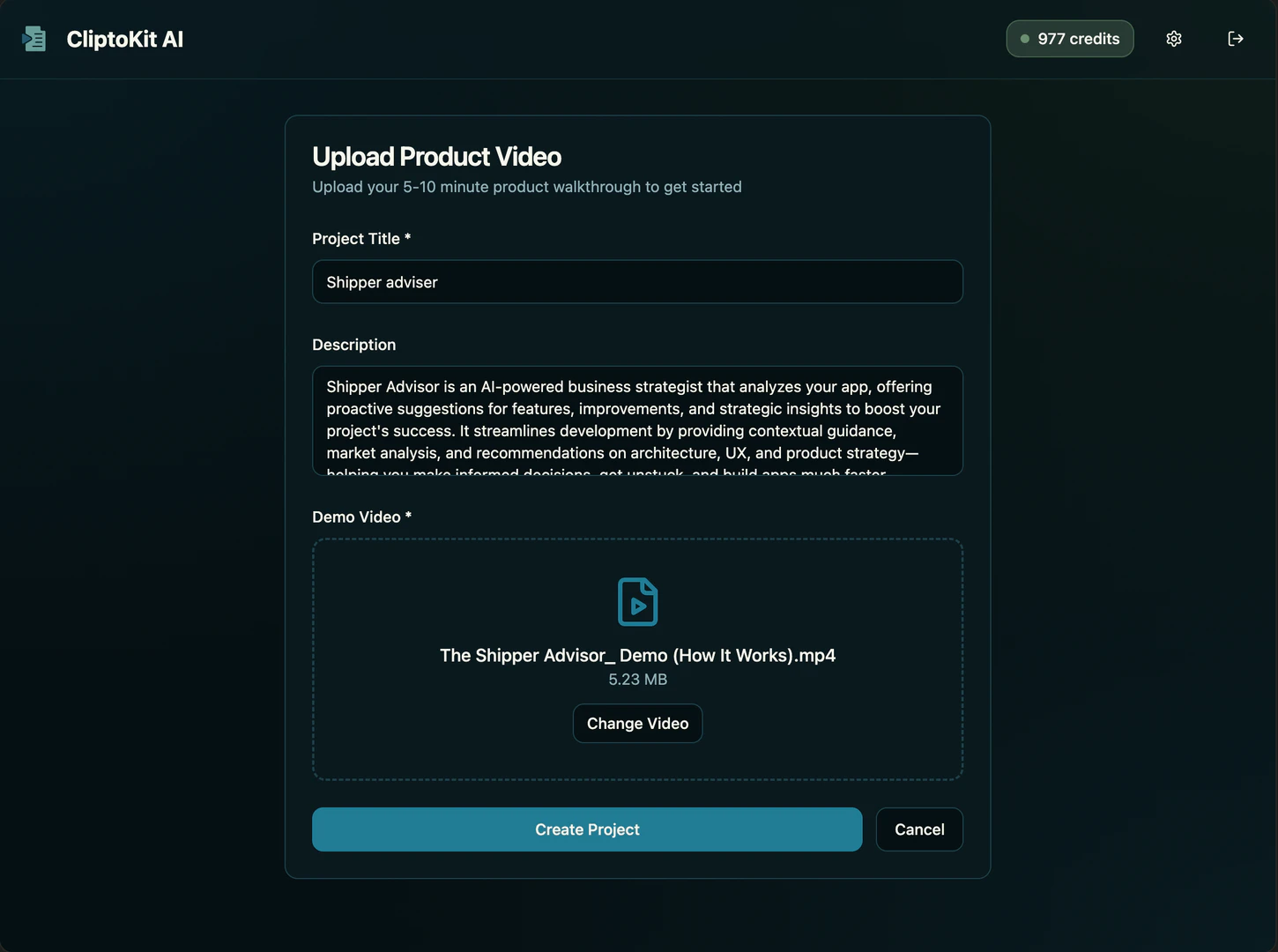Click the walkthrough subtitle under the heading
This screenshot has height=952, width=1278.
526,187
